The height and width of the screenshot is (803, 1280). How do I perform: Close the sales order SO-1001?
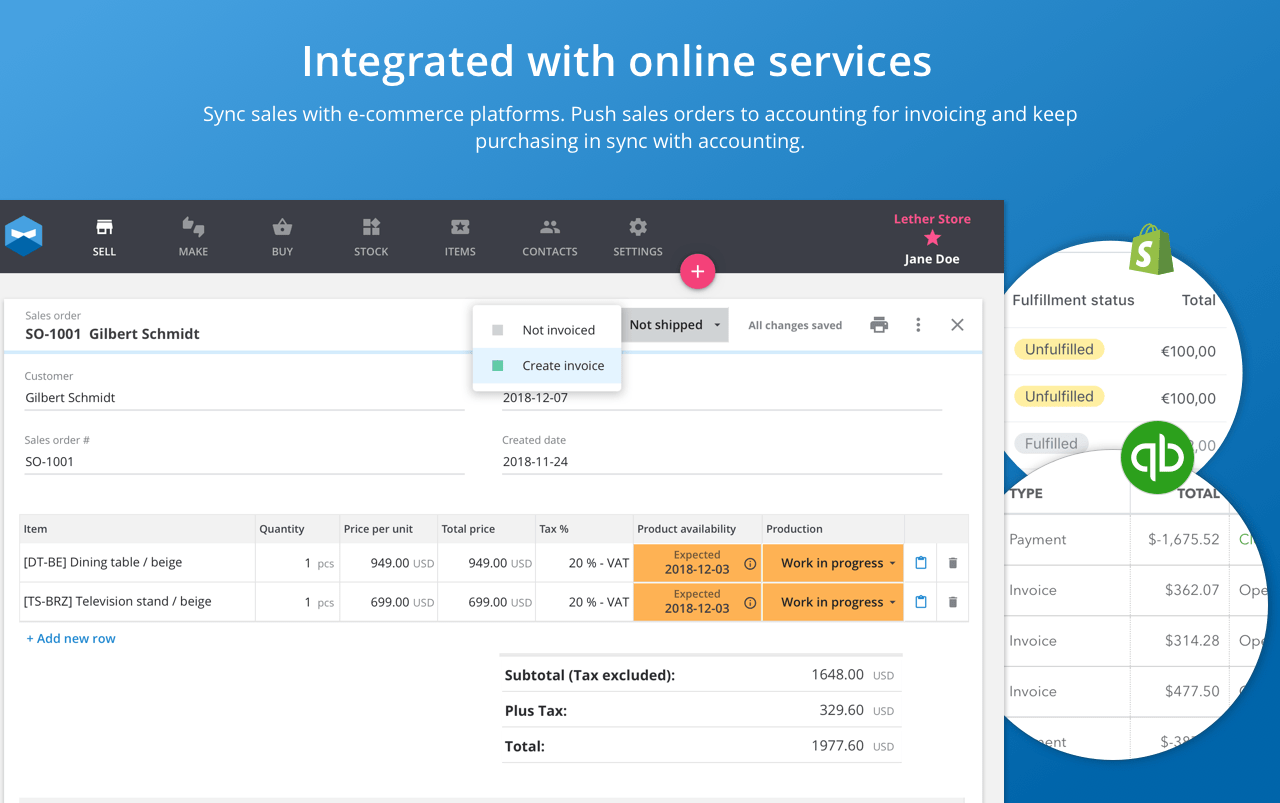tap(957, 325)
